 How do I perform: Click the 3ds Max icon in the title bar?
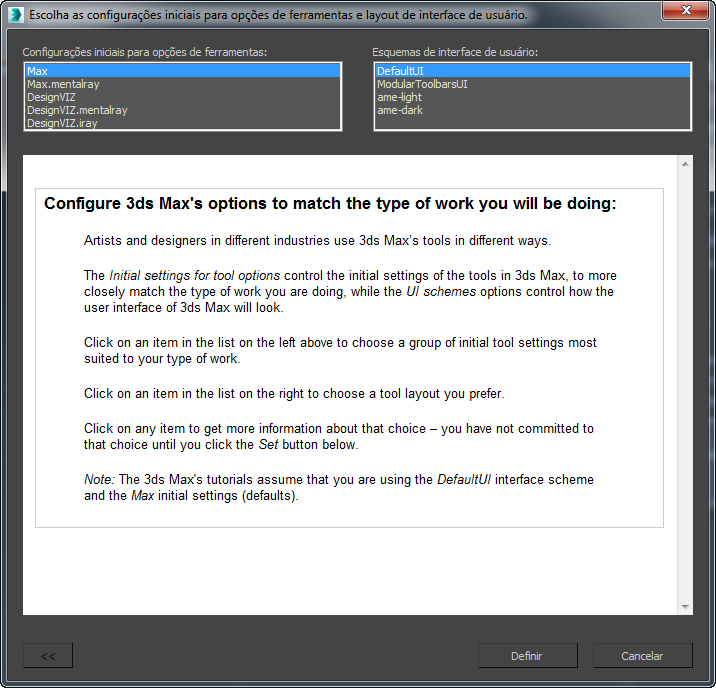[16, 15]
